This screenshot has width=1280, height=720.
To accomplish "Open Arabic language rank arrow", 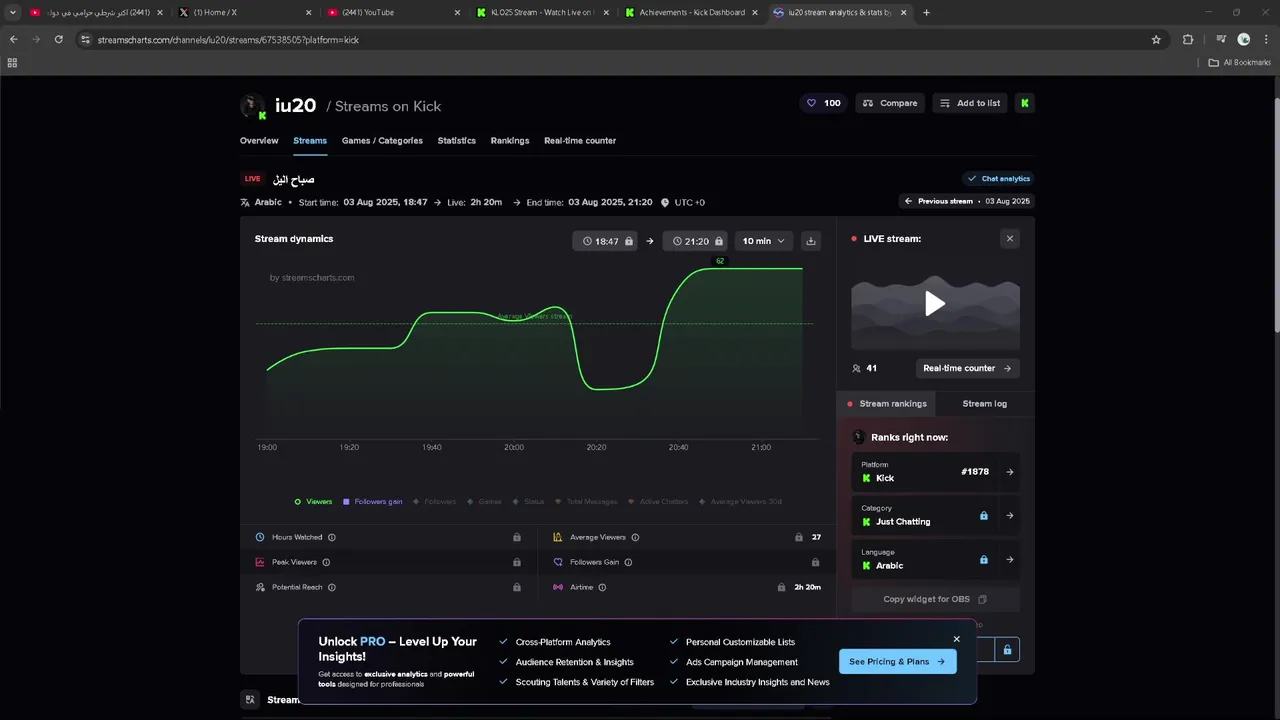I will pyautogui.click(x=1010, y=560).
